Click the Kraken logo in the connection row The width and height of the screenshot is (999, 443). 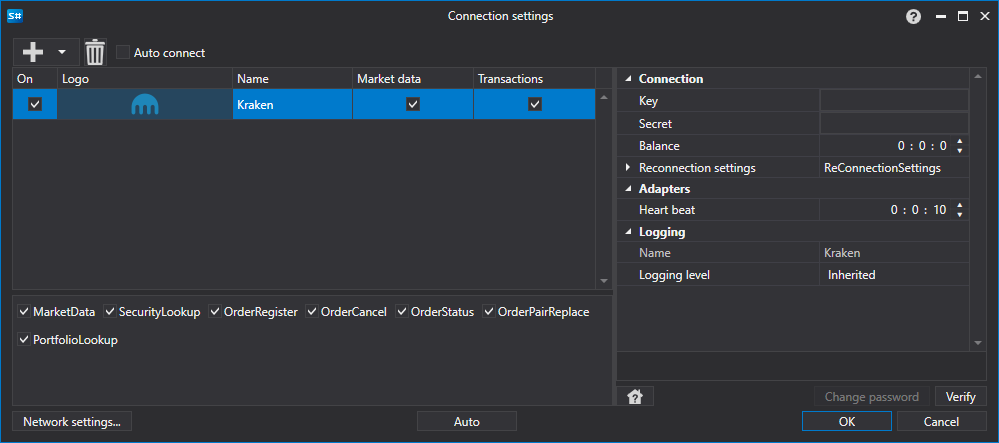[145, 105]
